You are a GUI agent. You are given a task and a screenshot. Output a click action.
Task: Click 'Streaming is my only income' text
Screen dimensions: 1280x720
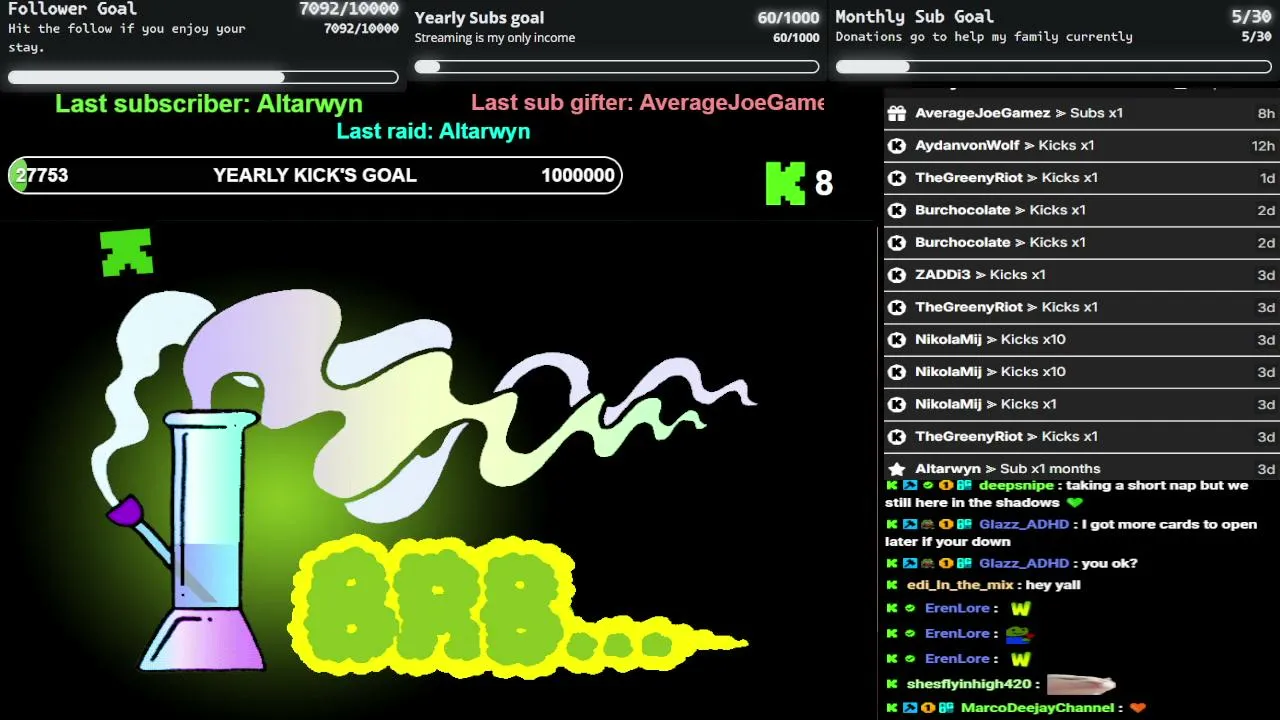(495, 38)
